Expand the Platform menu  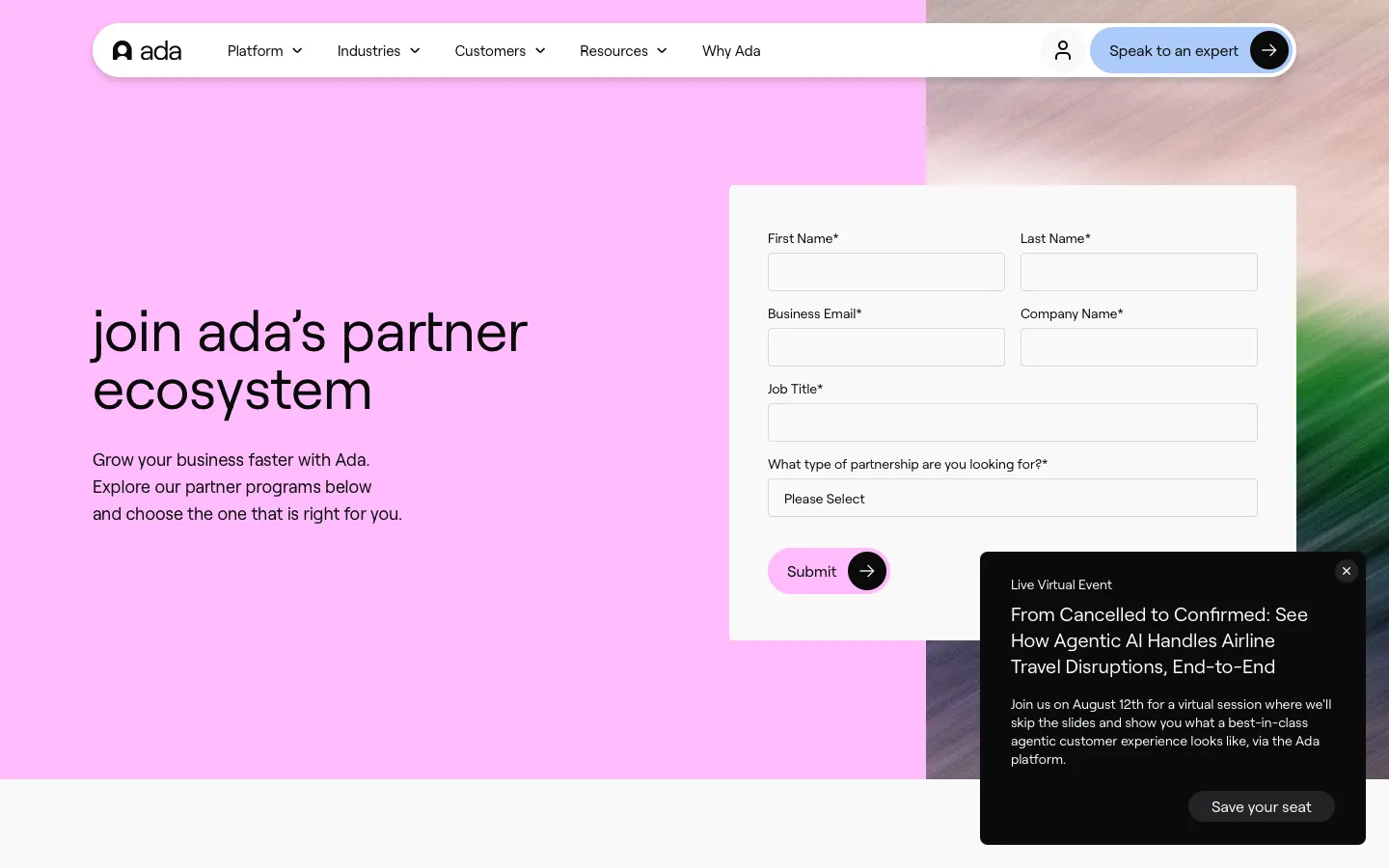tap(265, 50)
